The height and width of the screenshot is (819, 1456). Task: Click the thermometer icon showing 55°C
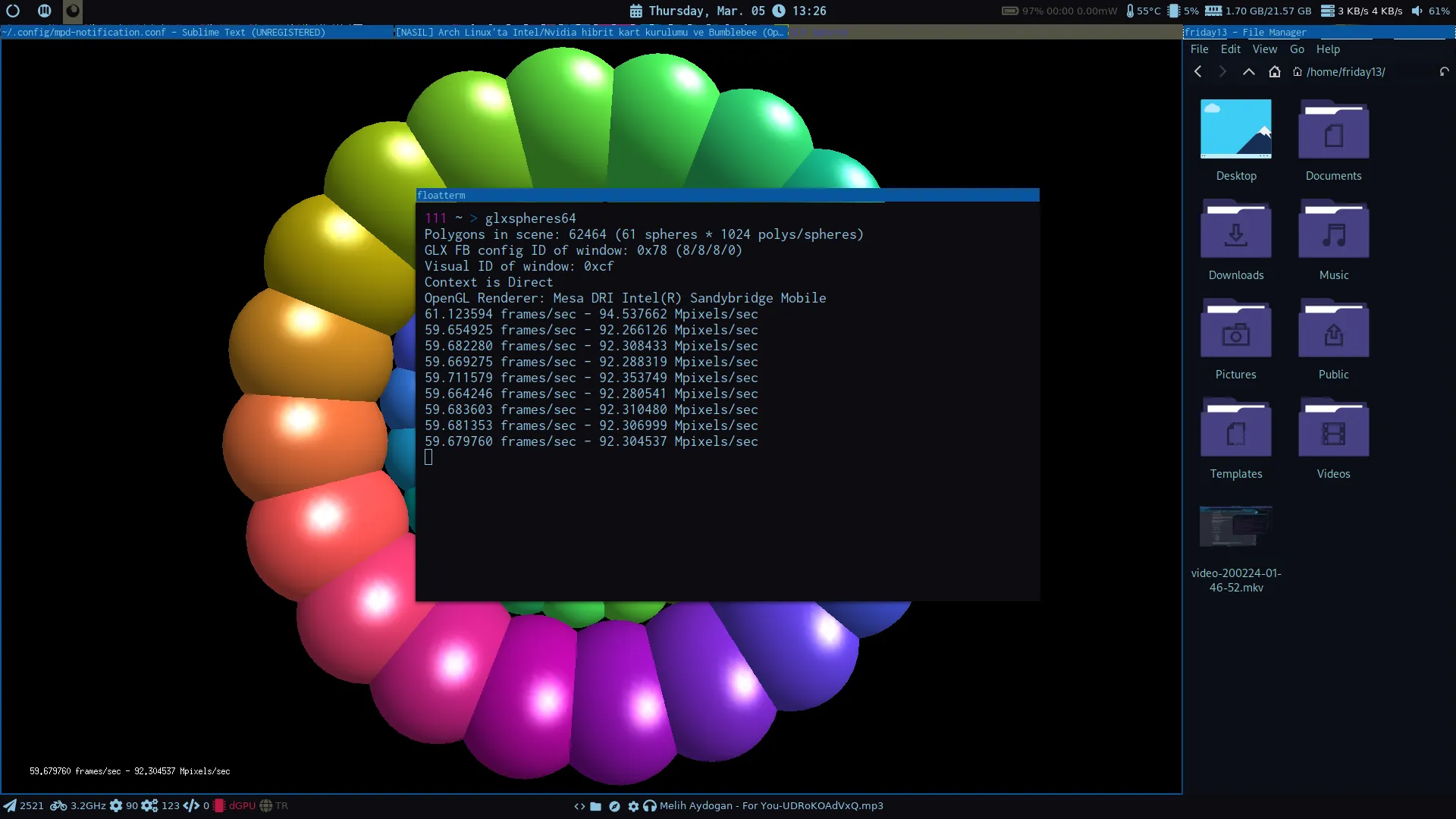pyautogui.click(x=1130, y=11)
